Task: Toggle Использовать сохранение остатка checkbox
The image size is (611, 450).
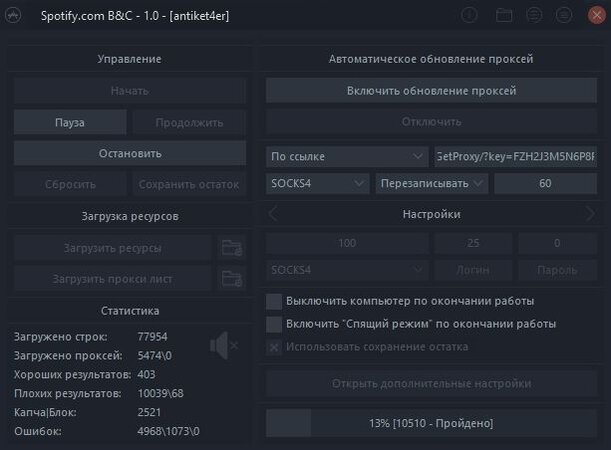Action: point(274,347)
